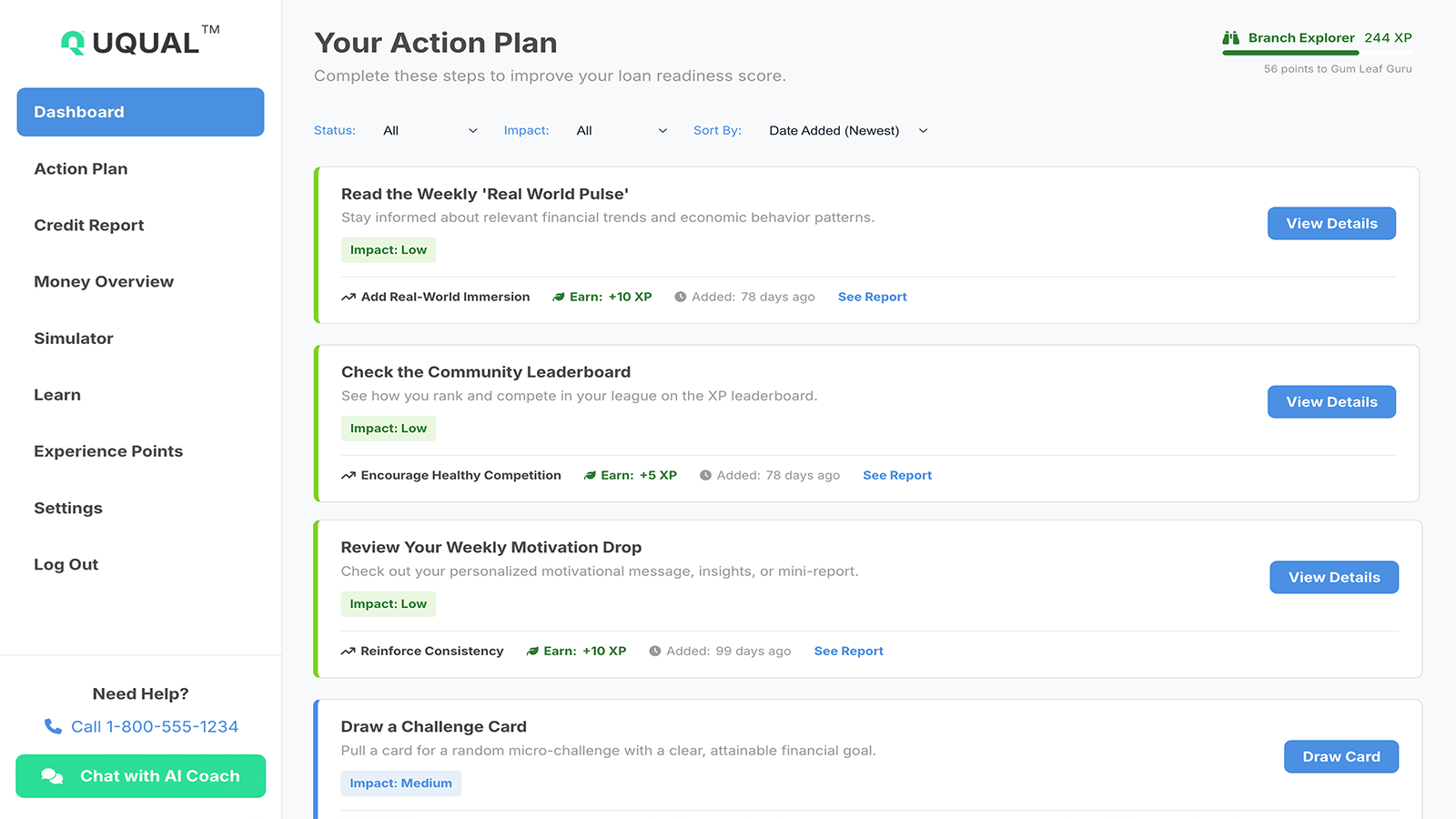Click the trend arrow icon by Add Real-World Immersion
This screenshot has height=819, width=1456.
[349, 298]
